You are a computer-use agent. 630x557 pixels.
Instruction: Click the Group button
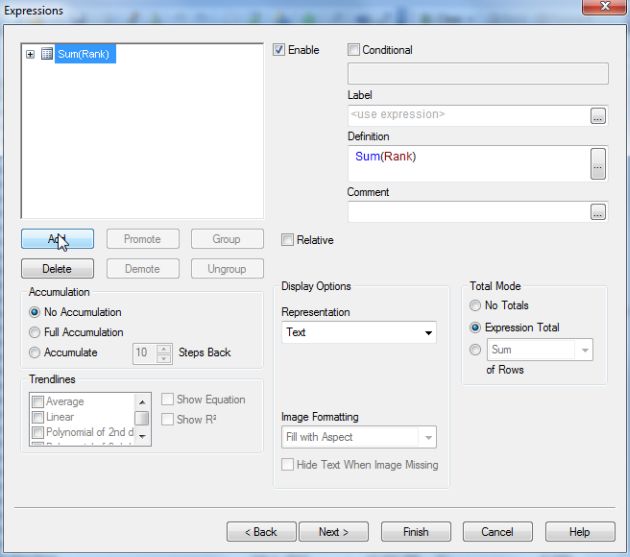[x=227, y=239]
